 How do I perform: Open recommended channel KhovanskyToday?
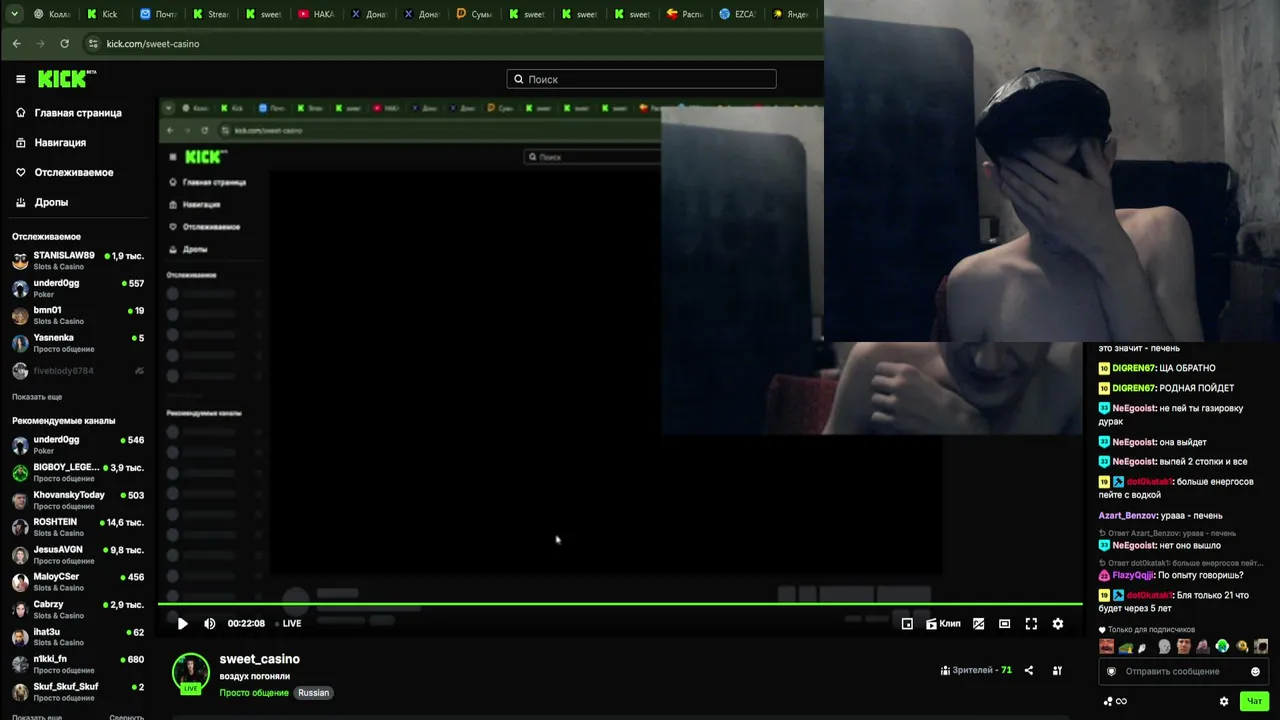pos(78,499)
